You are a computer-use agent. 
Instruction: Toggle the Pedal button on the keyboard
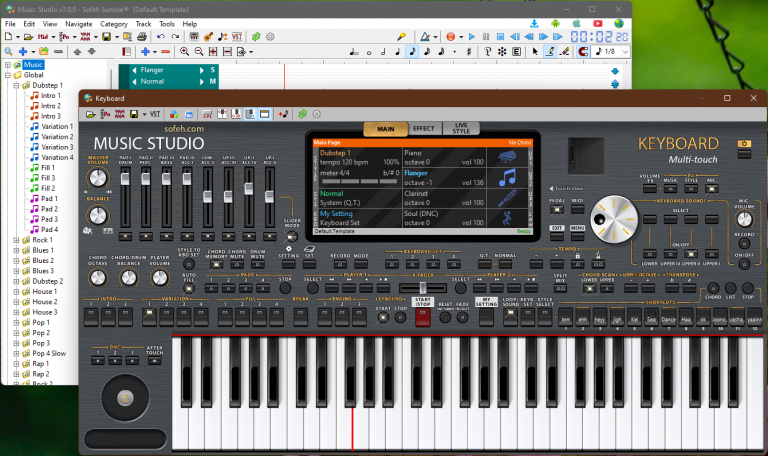tap(556, 210)
